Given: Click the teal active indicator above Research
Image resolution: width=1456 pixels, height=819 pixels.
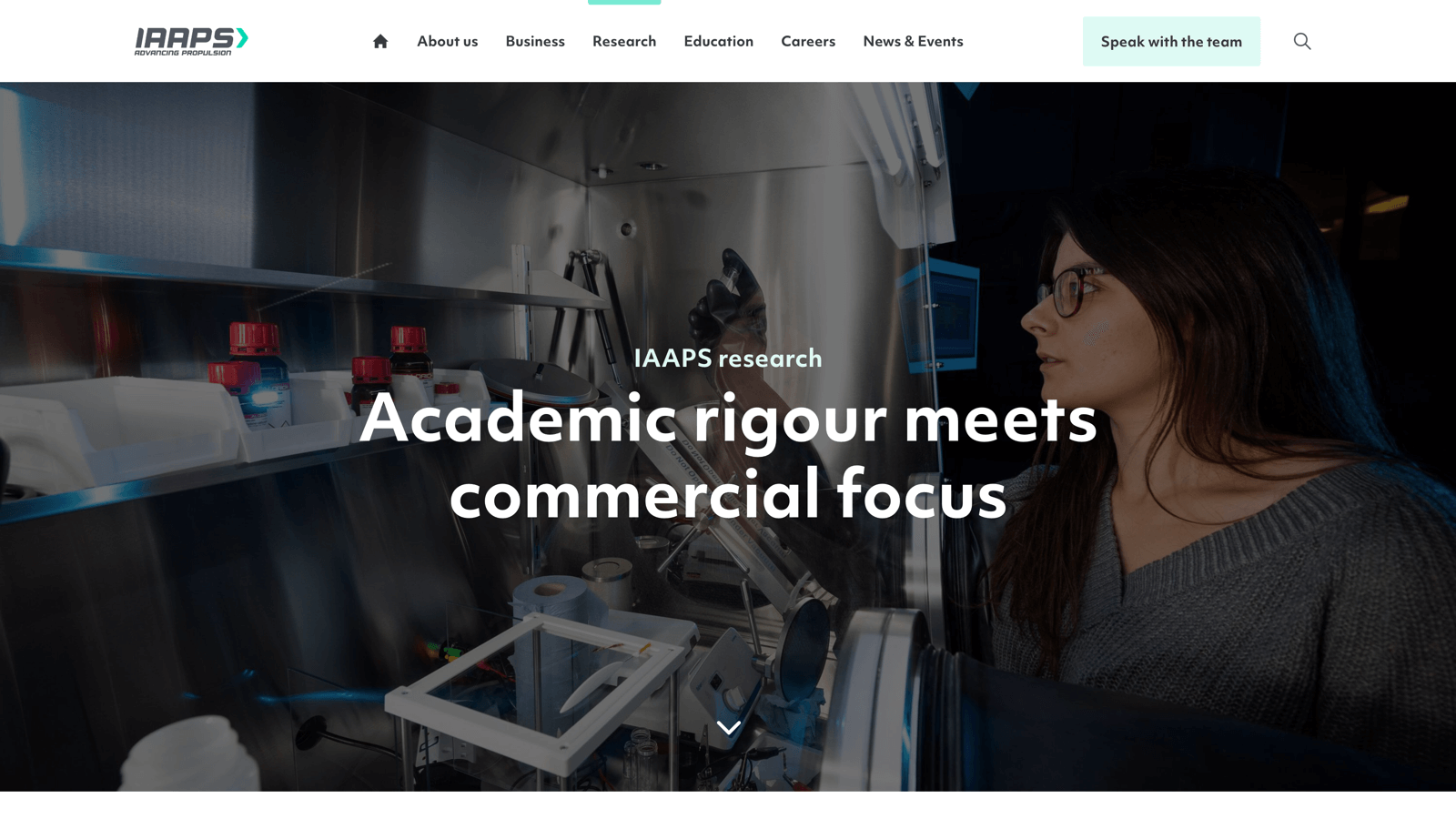Looking at the screenshot, I should [624, 2].
